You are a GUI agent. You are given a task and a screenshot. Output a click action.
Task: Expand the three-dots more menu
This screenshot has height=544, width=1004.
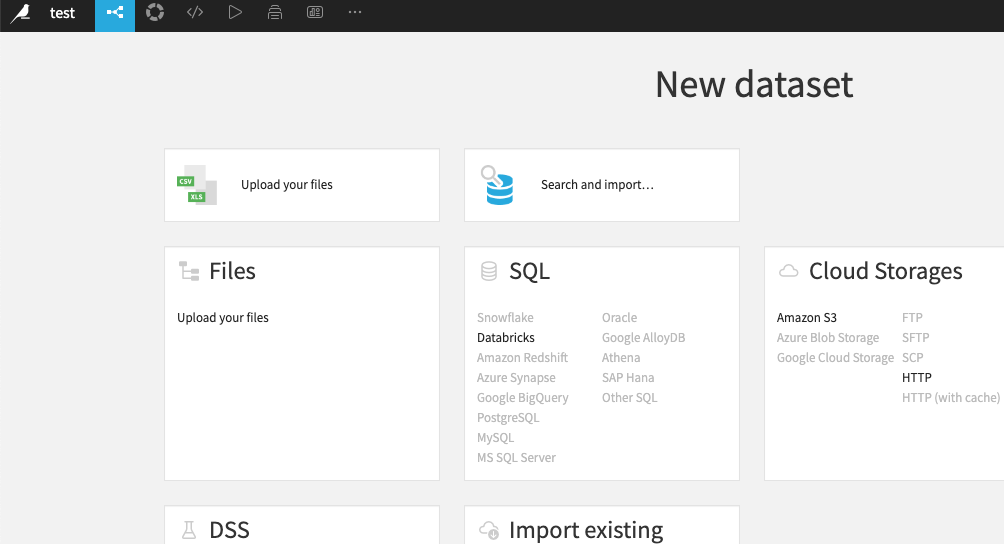pos(355,13)
